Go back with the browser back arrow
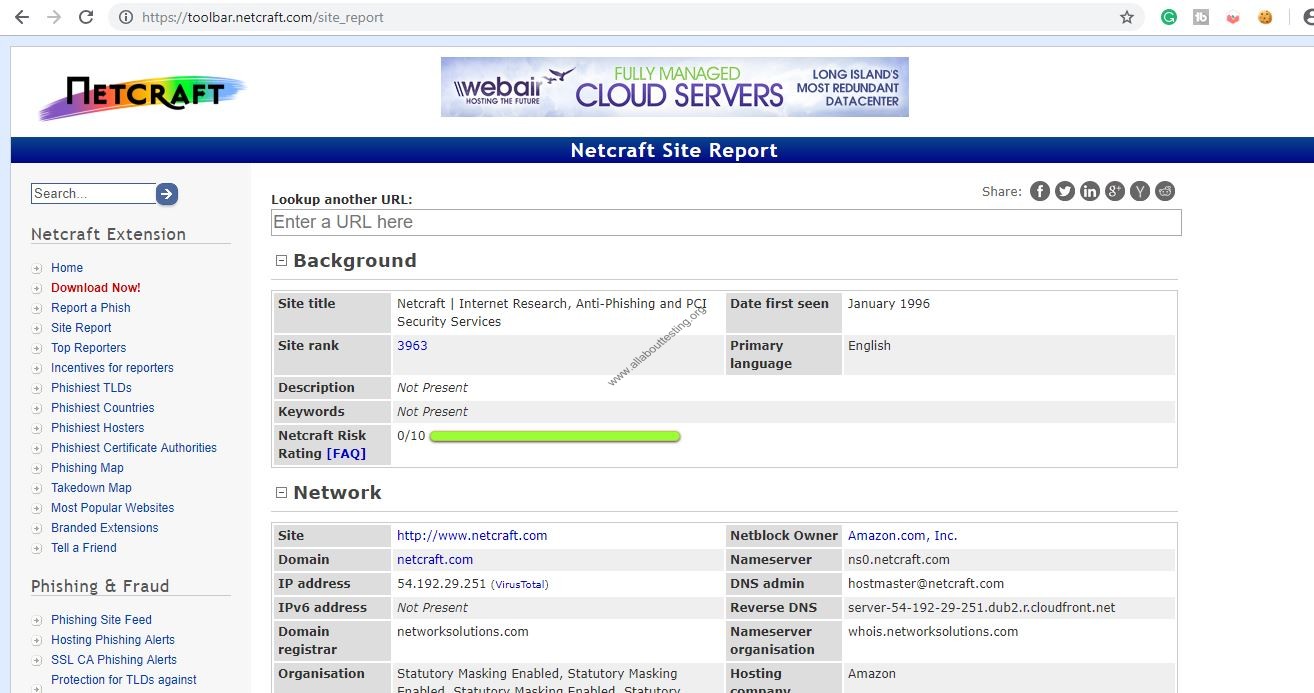The image size is (1314, 693). 21,17
